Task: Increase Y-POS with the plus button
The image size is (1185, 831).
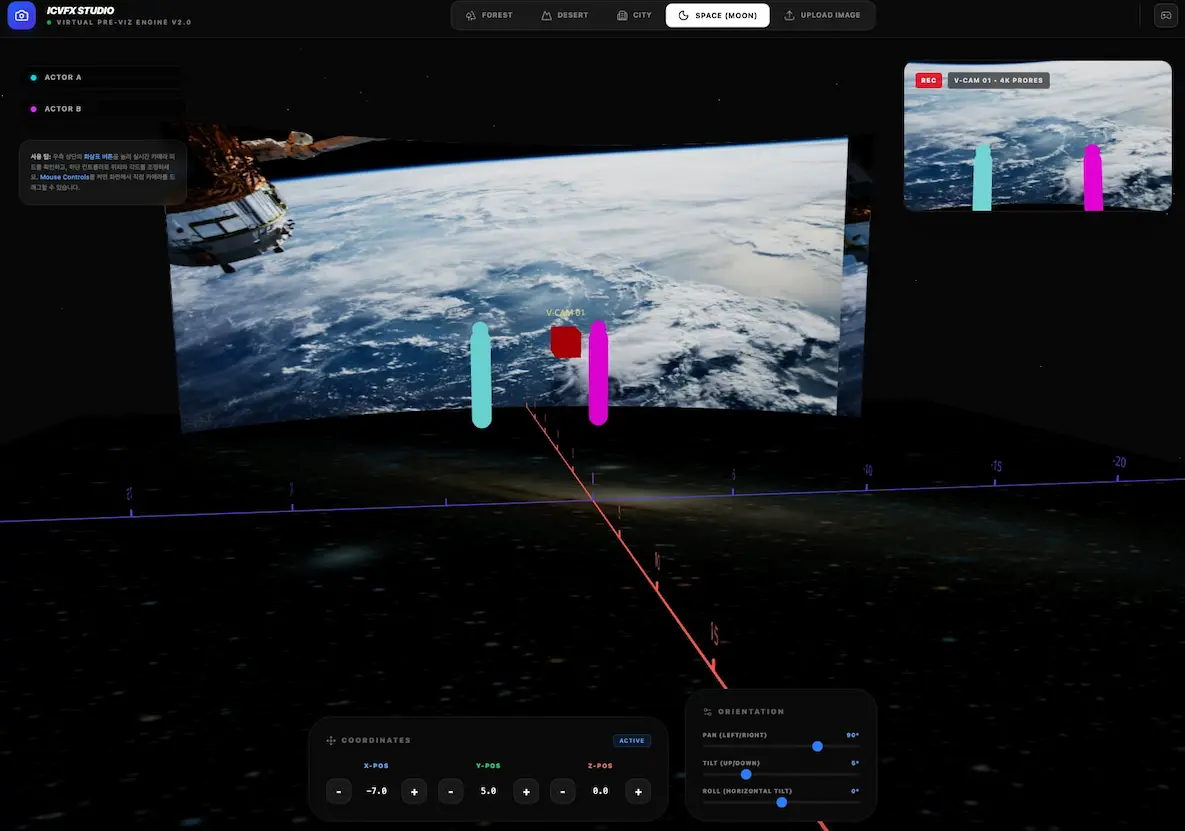Action: [526, 791]
